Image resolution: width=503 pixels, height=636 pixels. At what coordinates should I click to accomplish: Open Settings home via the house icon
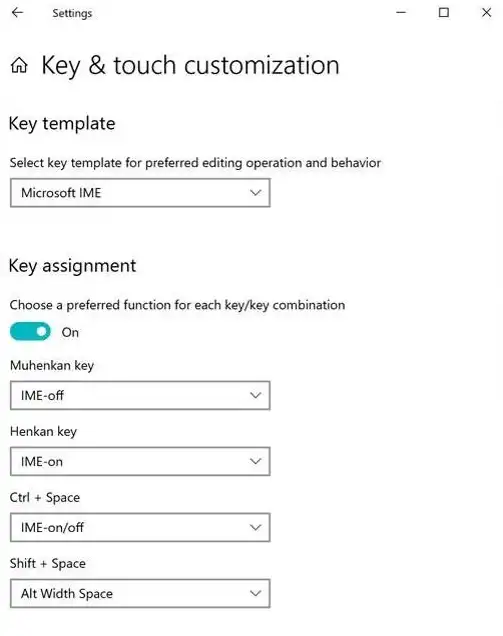point(19,65)
